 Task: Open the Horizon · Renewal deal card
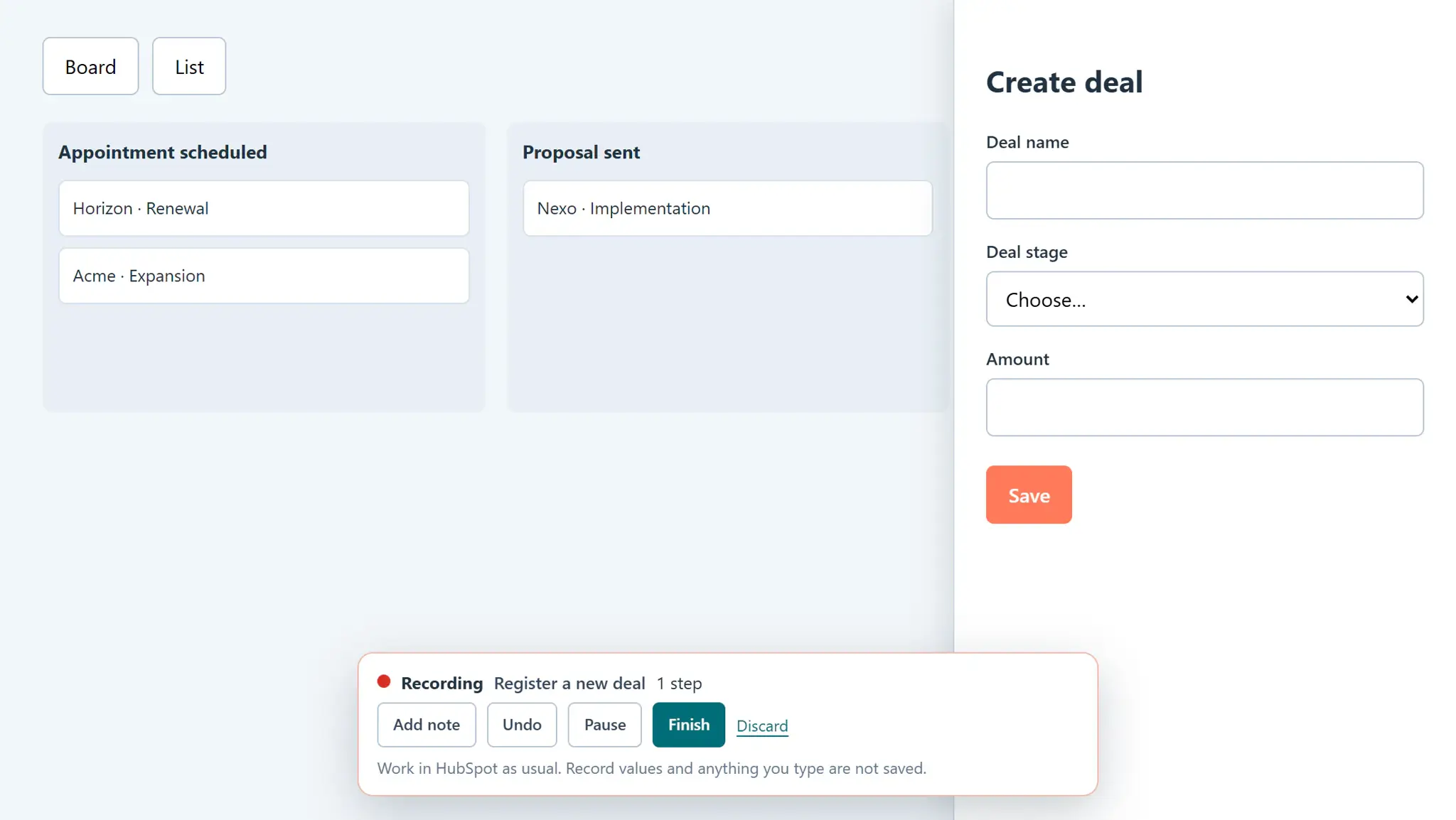pos(264,208)
